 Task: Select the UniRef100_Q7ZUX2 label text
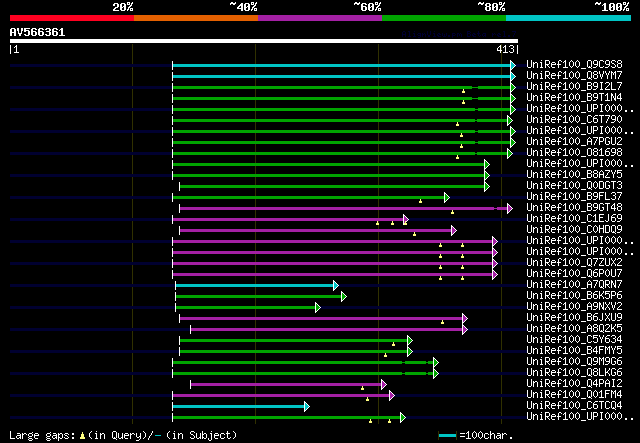[x=574, y=263]
